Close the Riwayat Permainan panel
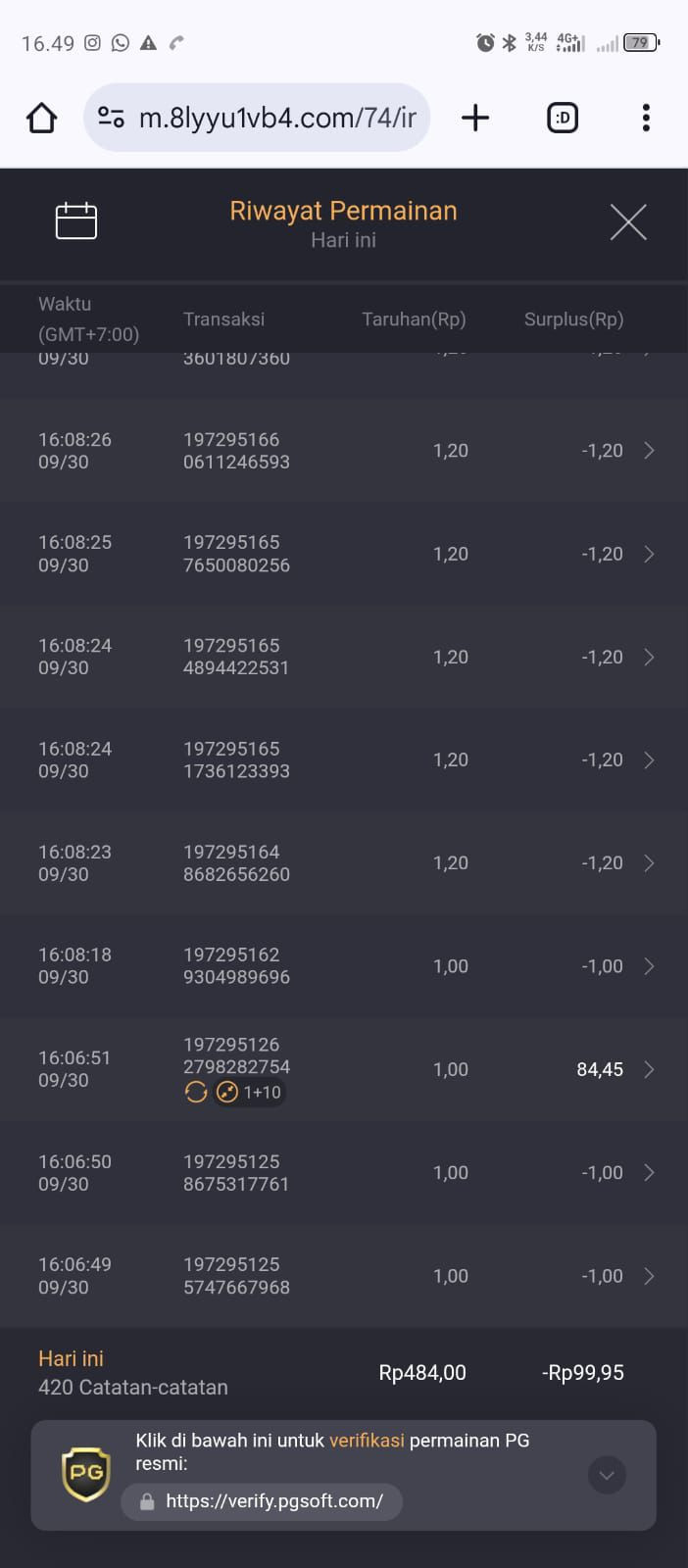 [628, 222]
